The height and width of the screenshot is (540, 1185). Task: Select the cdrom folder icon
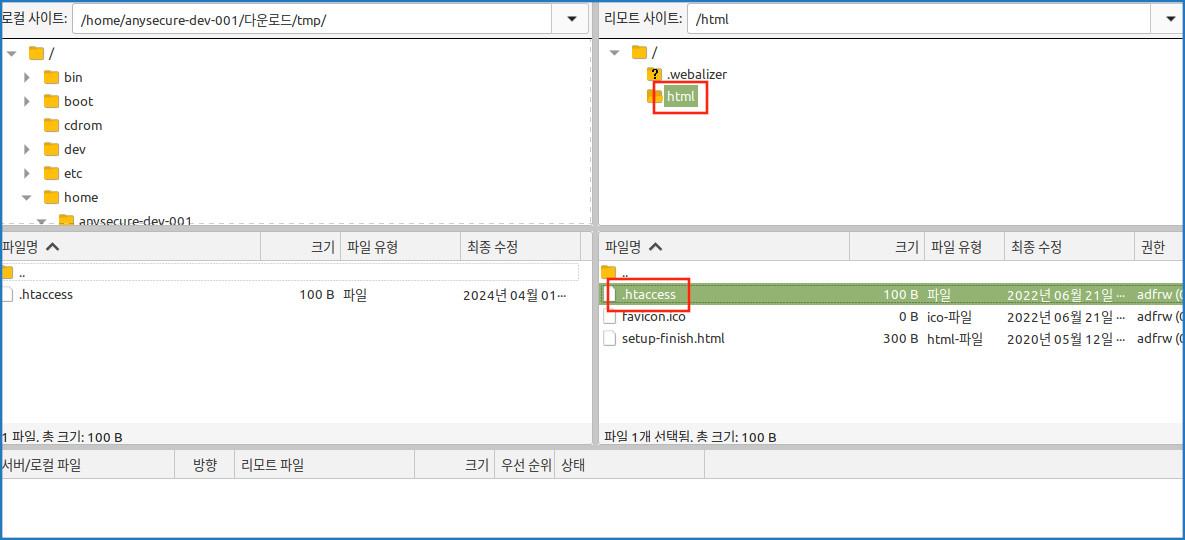51,125
